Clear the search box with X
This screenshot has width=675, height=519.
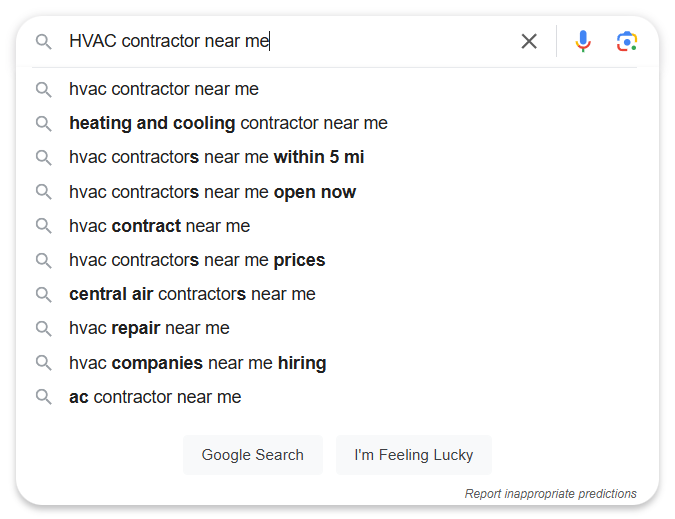(529, 41)
